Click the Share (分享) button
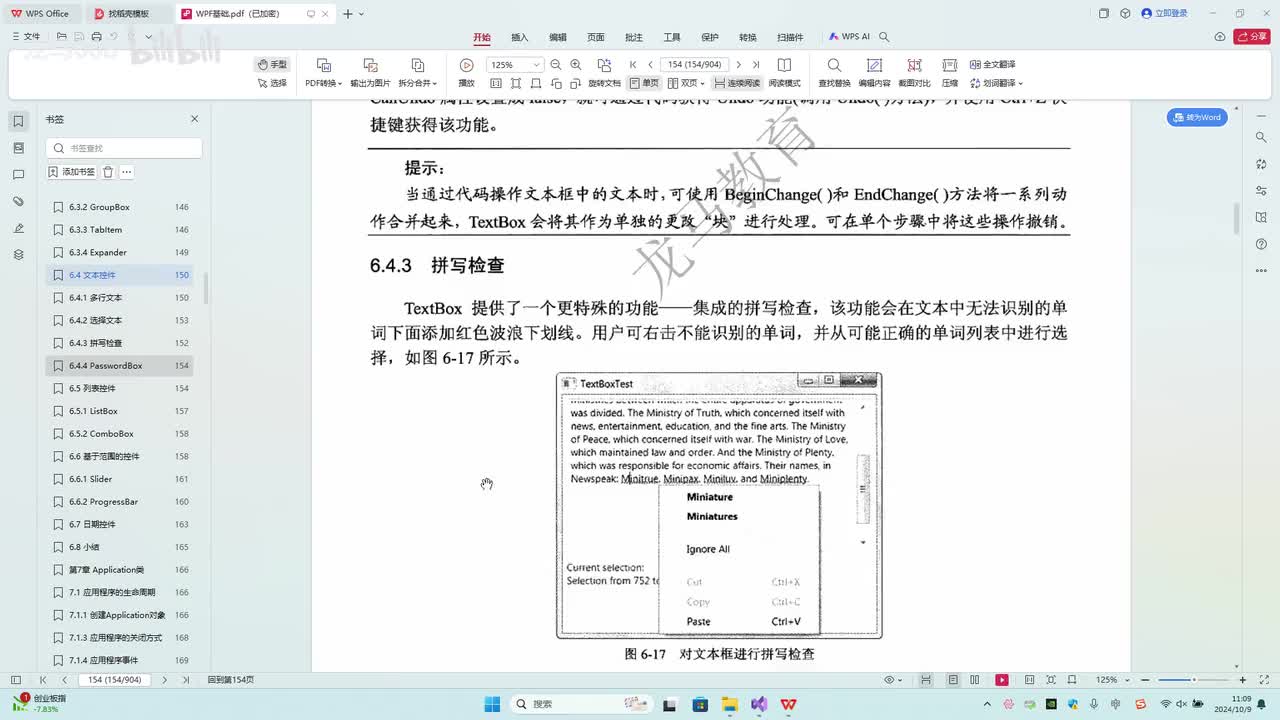1280x720 pixels. pos(1252,37)
